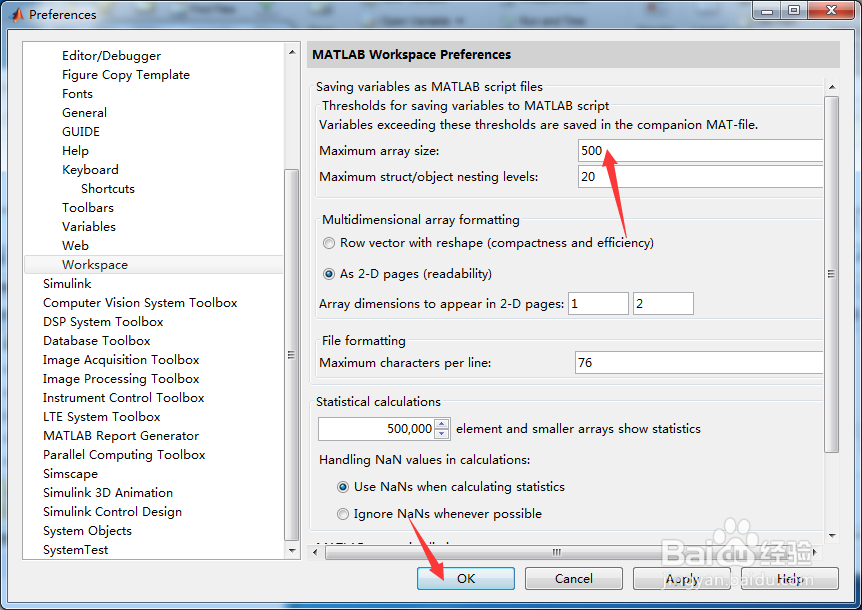Select Editor/Debugger in preferences tree
The height and width of the screenshot is (610, 862).
111,56
